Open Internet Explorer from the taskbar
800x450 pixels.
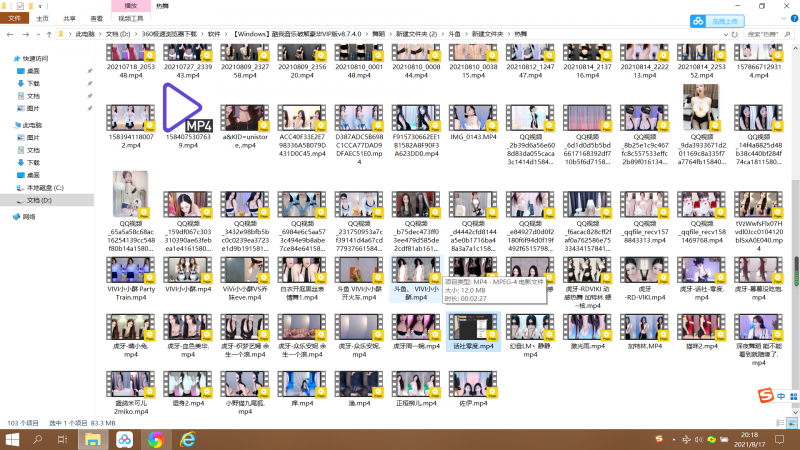[187, 439]
